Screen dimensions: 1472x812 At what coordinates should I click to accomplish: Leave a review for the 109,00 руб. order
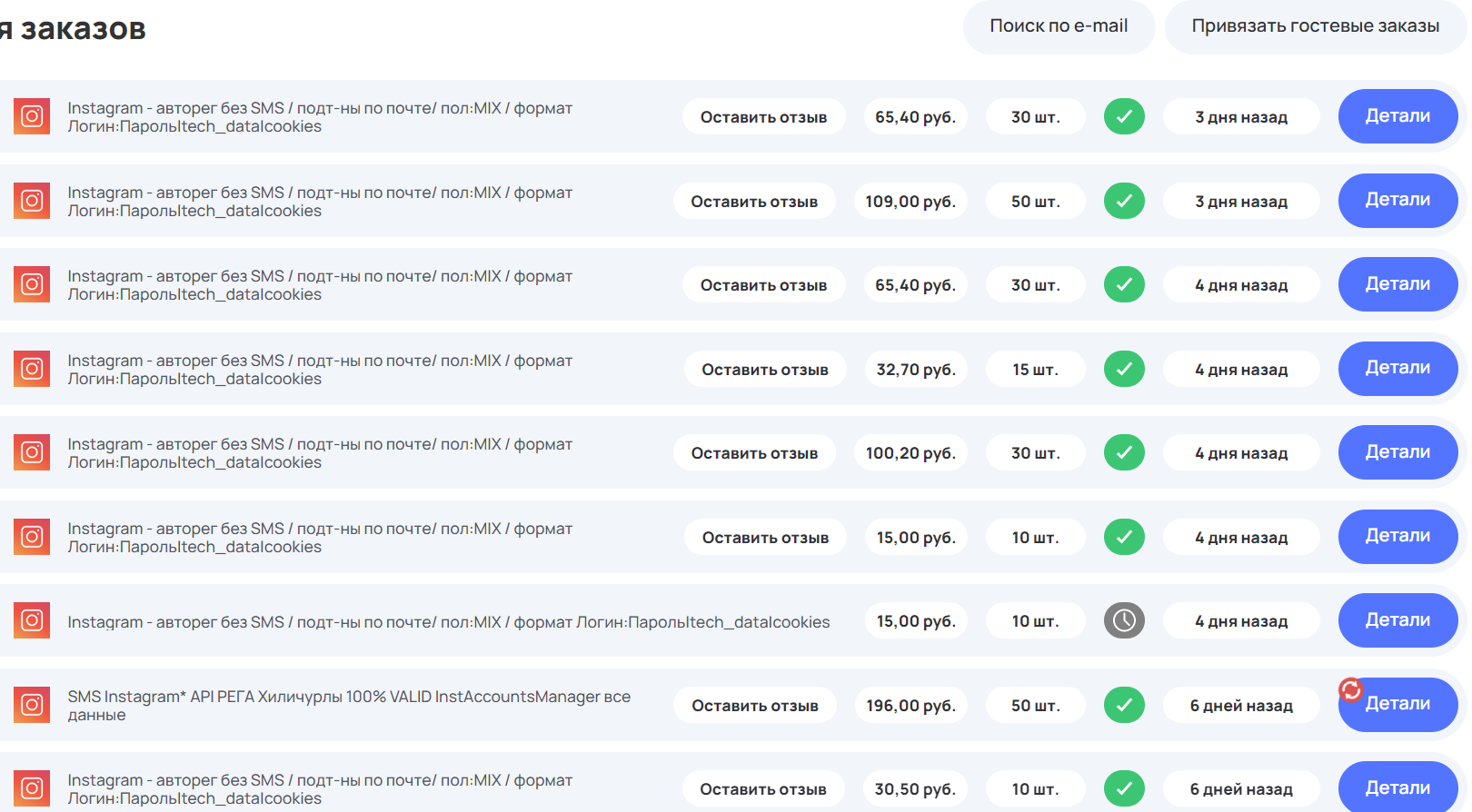(754, 202)
